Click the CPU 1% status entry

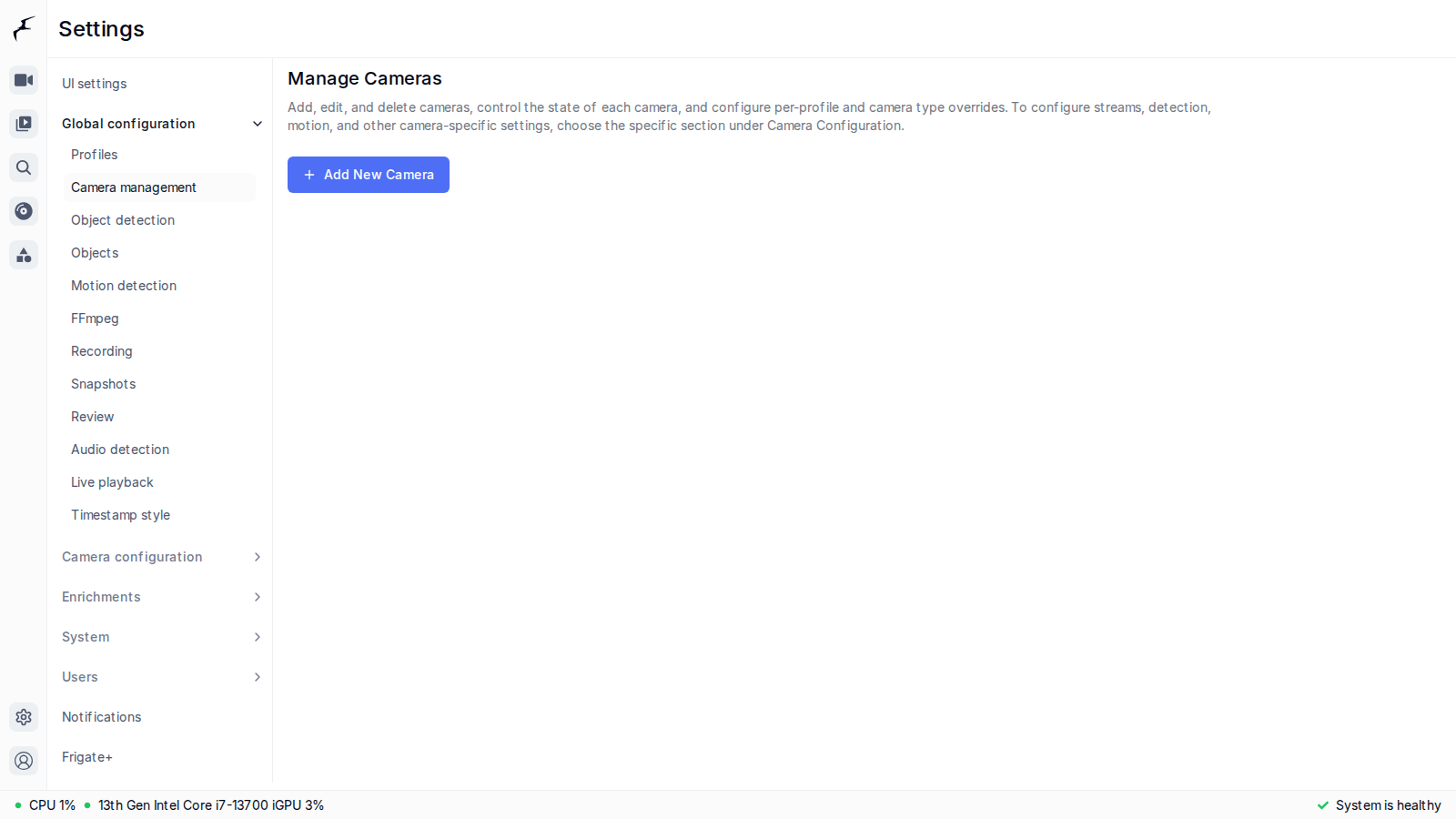45,805
